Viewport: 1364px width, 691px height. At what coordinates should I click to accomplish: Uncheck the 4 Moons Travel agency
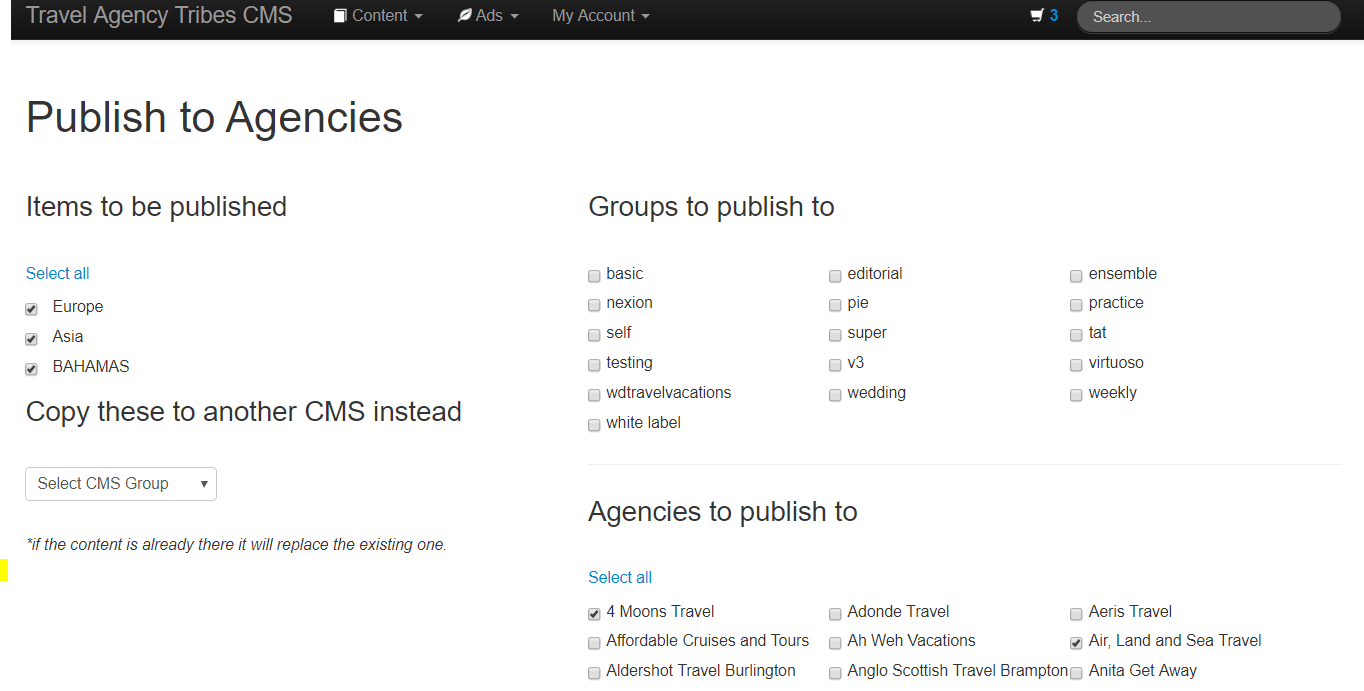594,614
